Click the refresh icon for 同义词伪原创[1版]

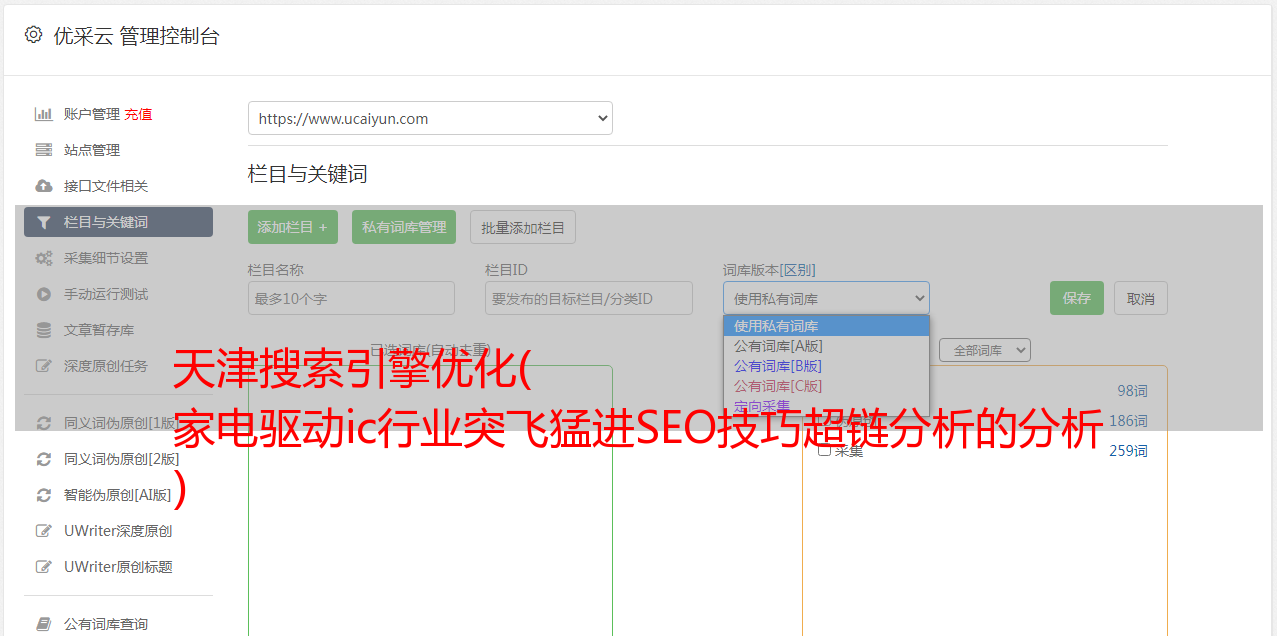[44, 423]
